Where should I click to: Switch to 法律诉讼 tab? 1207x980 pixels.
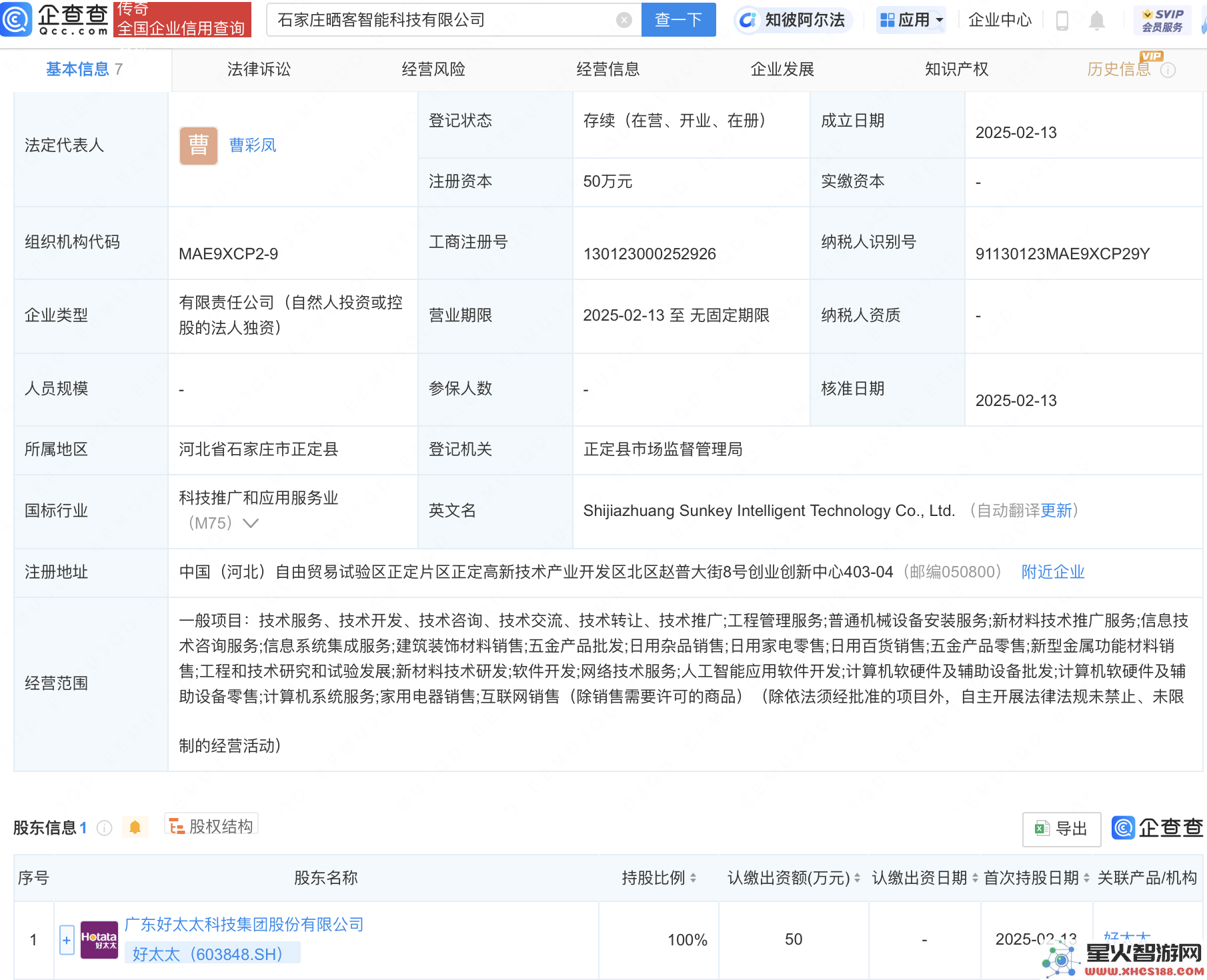pyautogui.click(x=259, y=69)
